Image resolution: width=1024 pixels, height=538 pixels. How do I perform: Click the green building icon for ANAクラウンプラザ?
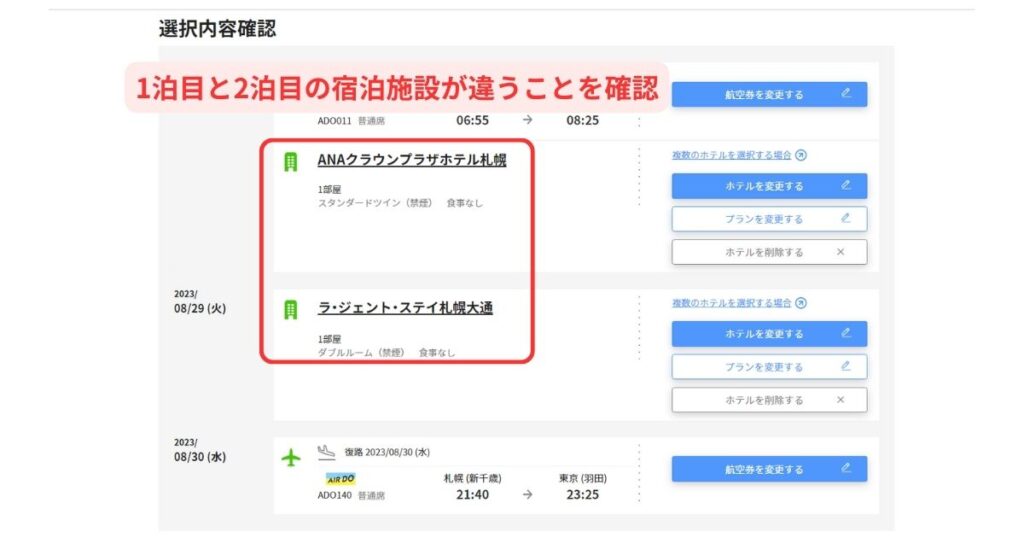(x=291, y=161)
